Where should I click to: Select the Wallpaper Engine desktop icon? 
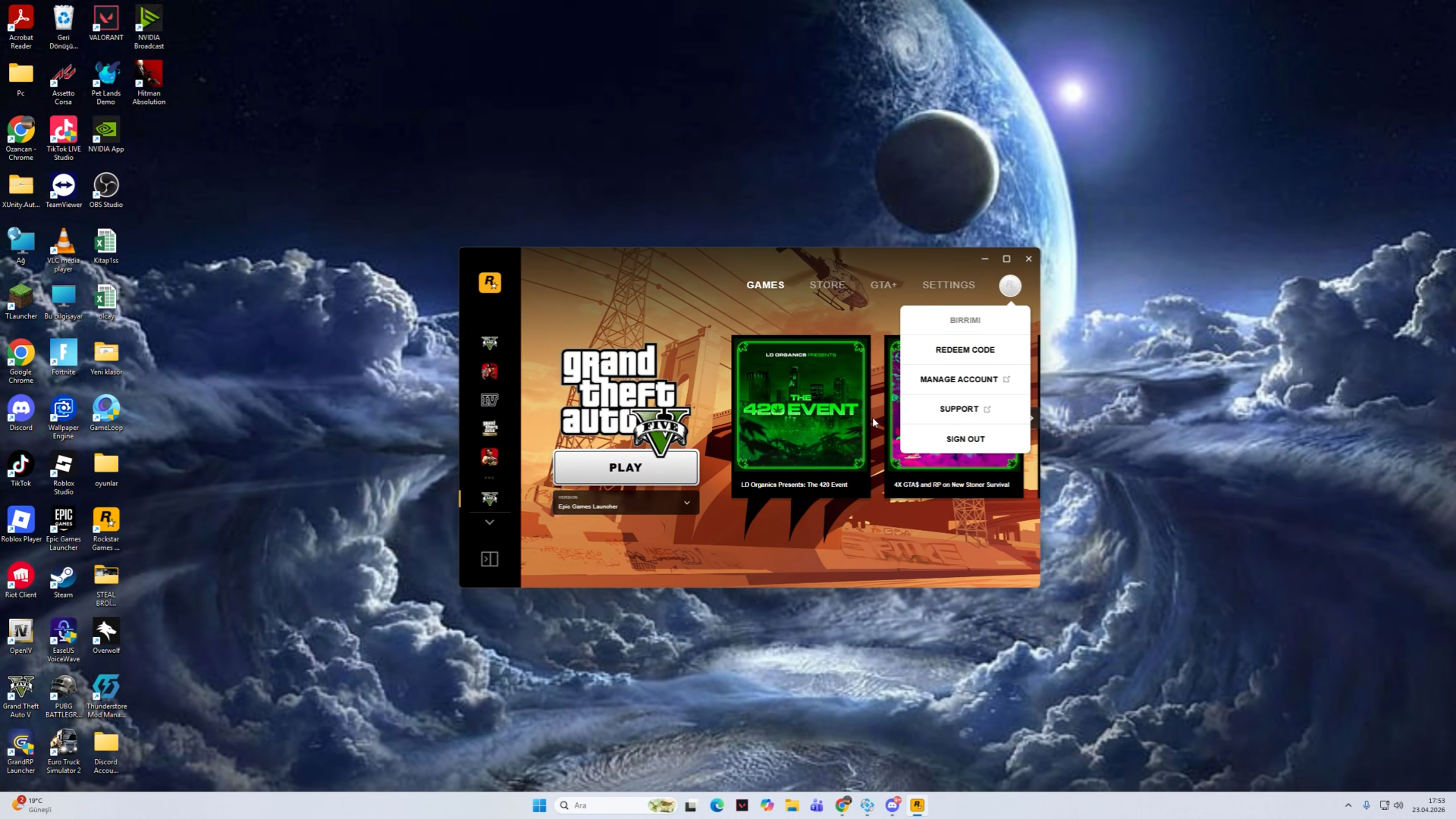tap(64, 417)
